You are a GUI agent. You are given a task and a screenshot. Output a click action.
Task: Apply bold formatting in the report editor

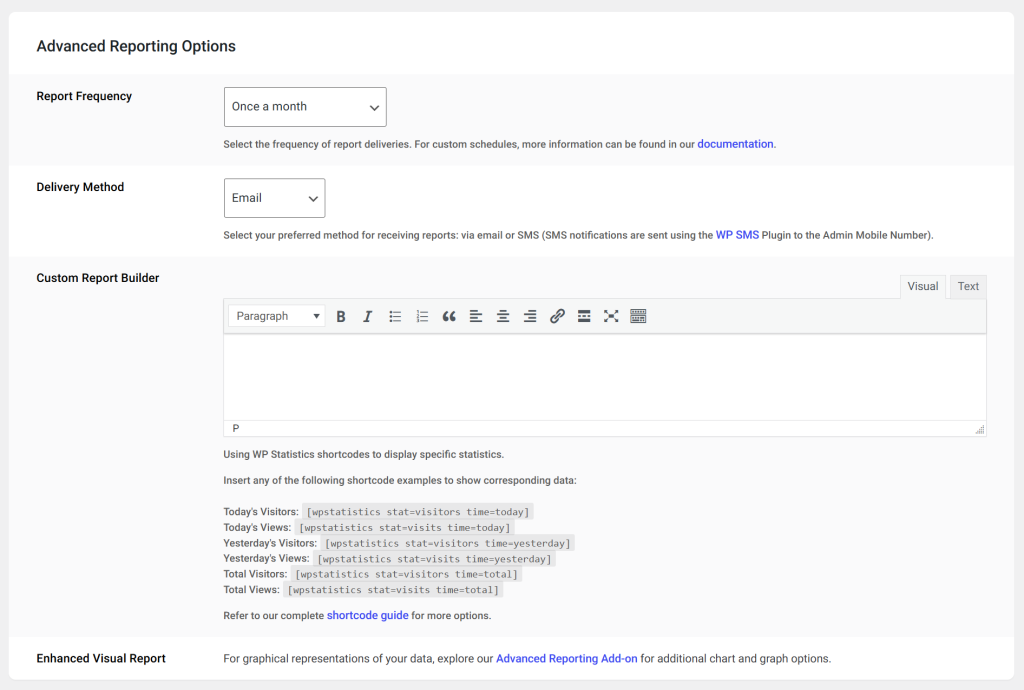341,316
